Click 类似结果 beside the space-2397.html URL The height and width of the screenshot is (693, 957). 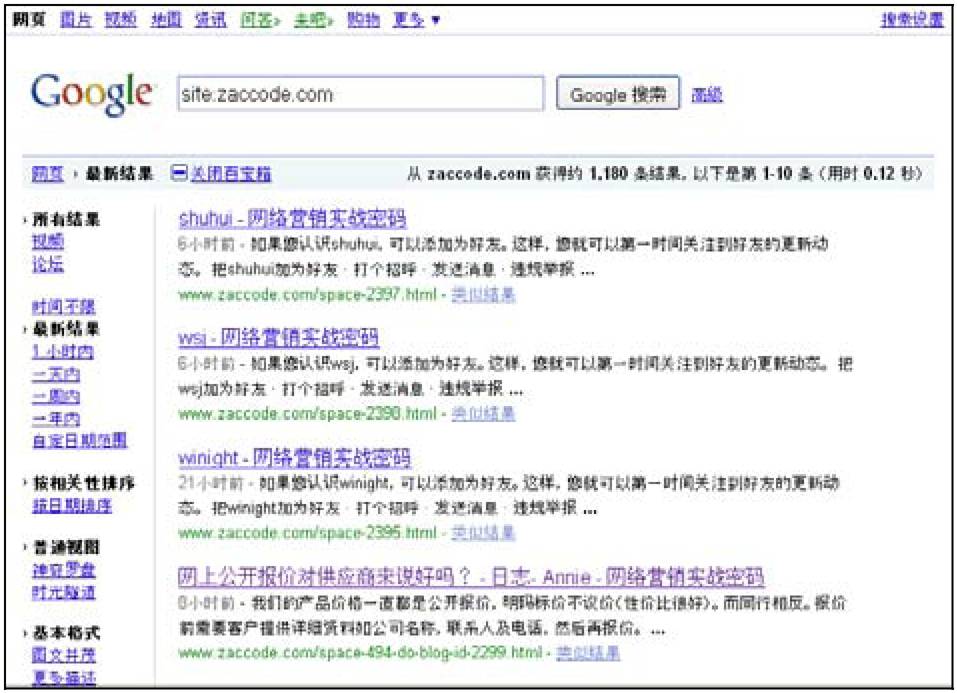(483, 295)
